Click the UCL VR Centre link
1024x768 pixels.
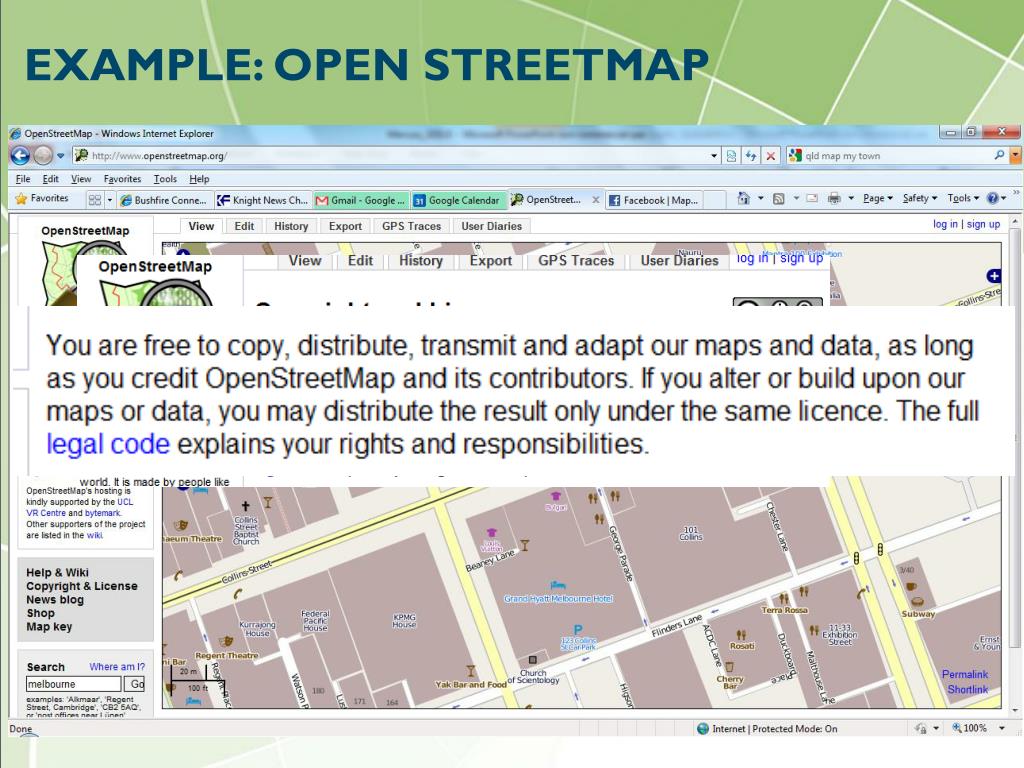[79, 507]
